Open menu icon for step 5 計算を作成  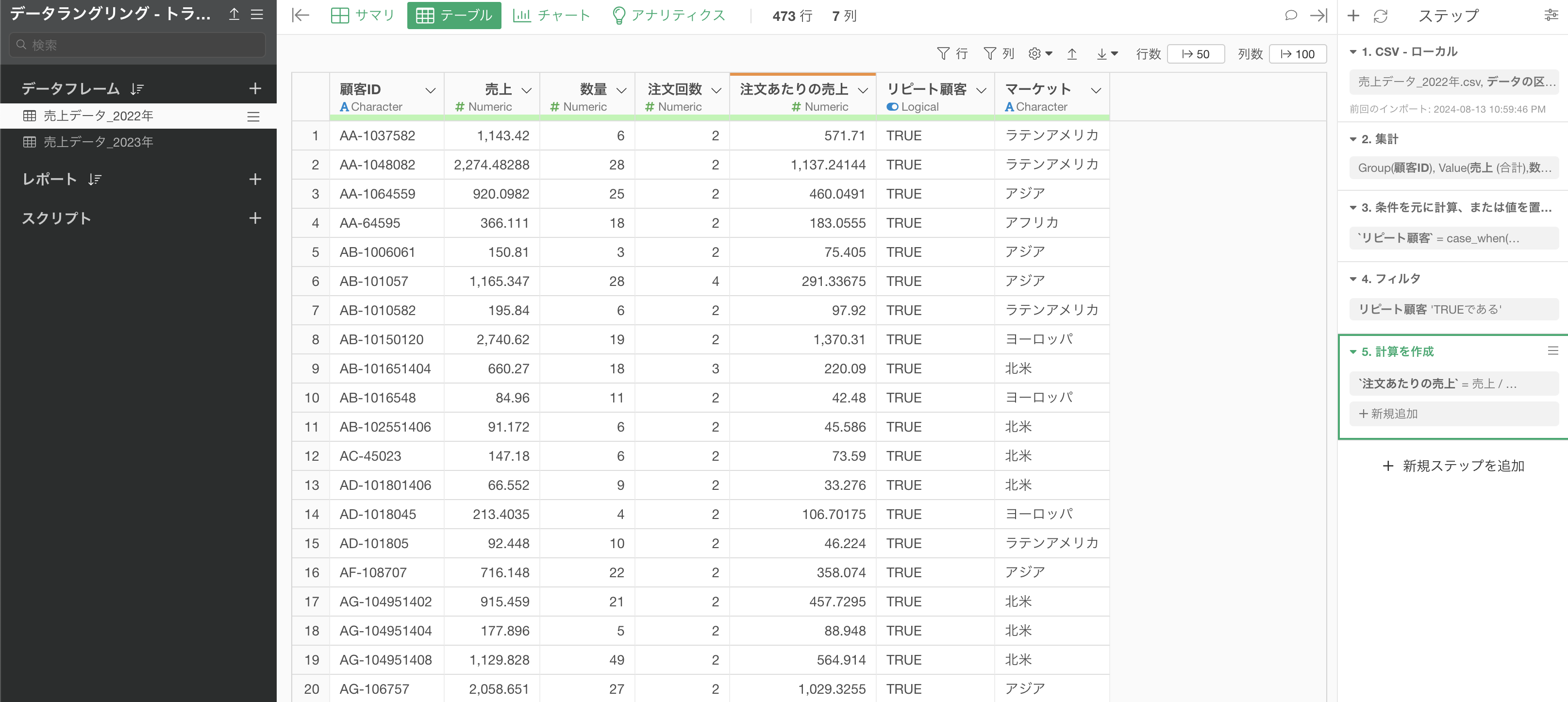pos(1553,351)
